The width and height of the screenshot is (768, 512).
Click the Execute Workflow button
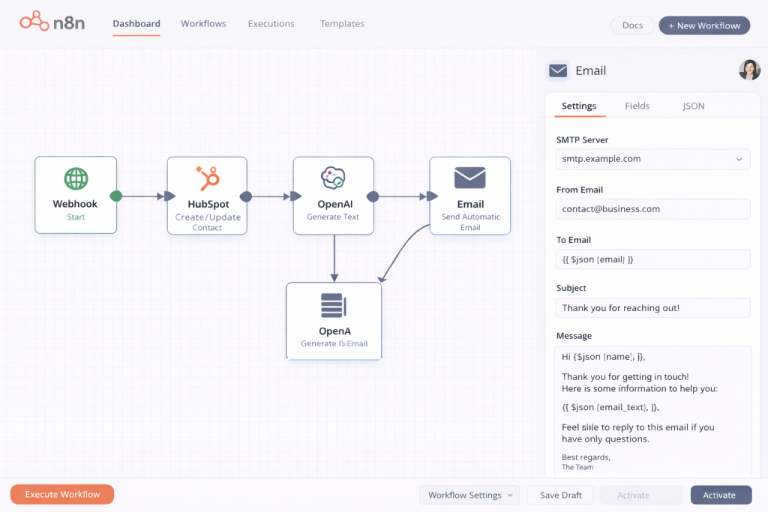(x=62, y=495)
